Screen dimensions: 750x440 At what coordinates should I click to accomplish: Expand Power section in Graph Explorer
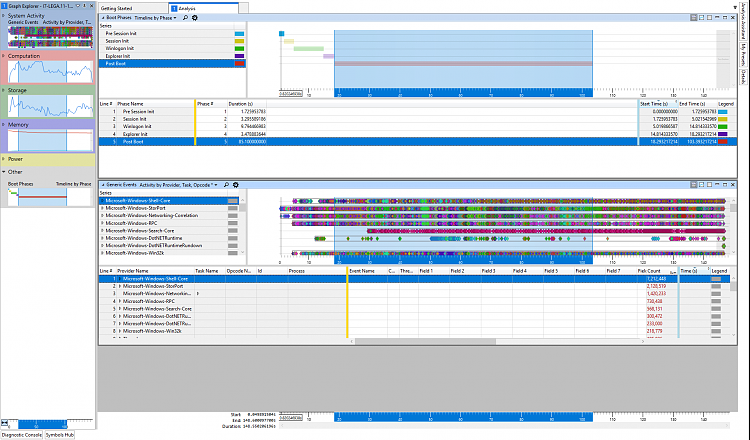point(4,159)
